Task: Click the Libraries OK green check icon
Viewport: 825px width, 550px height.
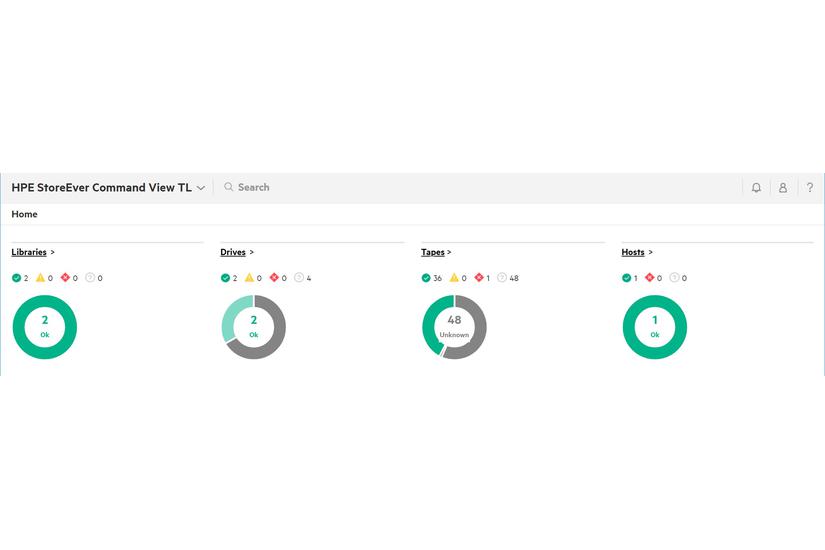Action: click(16, 278)
